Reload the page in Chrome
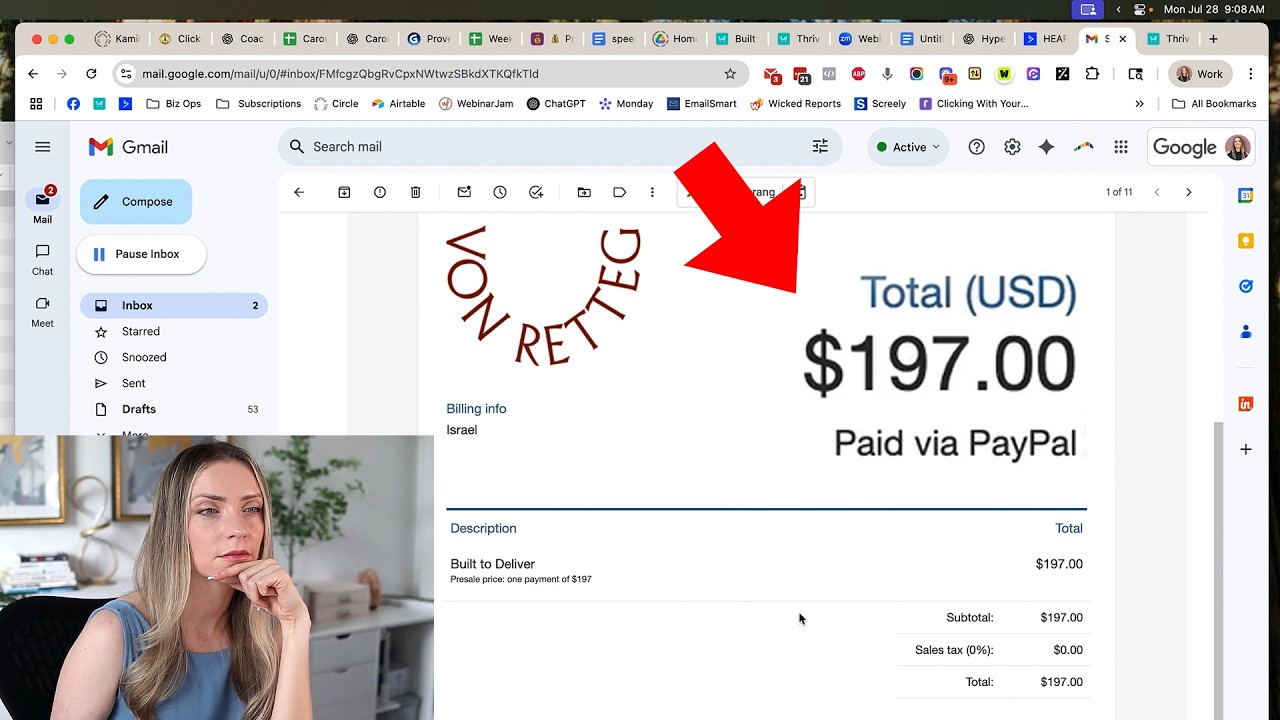Image resolution: width=1280 pixels, height=720 pixels. point(91,74)
